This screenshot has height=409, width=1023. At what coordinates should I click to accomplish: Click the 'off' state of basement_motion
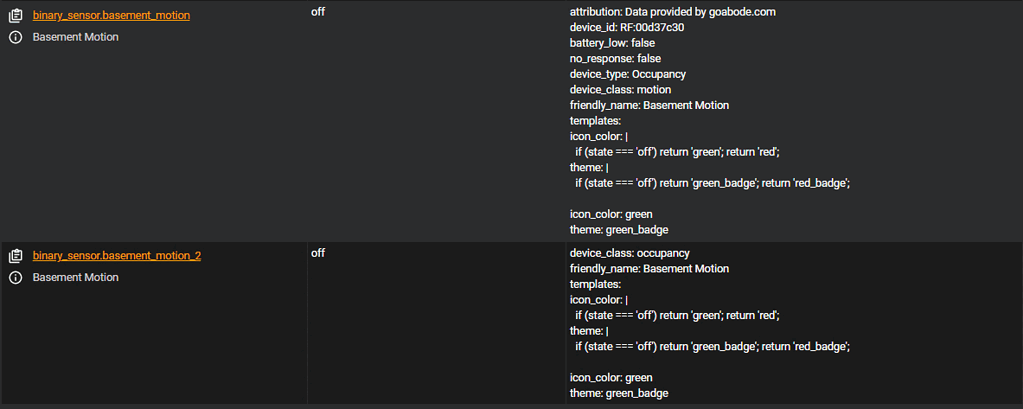[x=318, y=12]
